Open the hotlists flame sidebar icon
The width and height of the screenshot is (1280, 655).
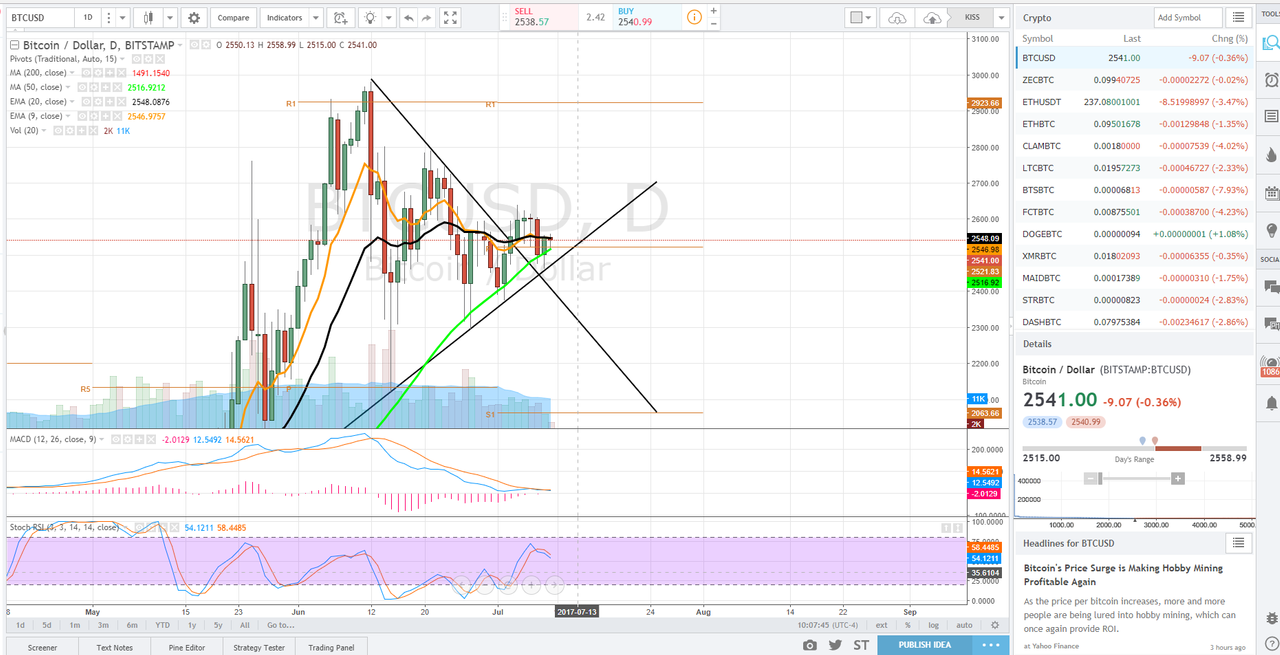[x=1270, y=155]
